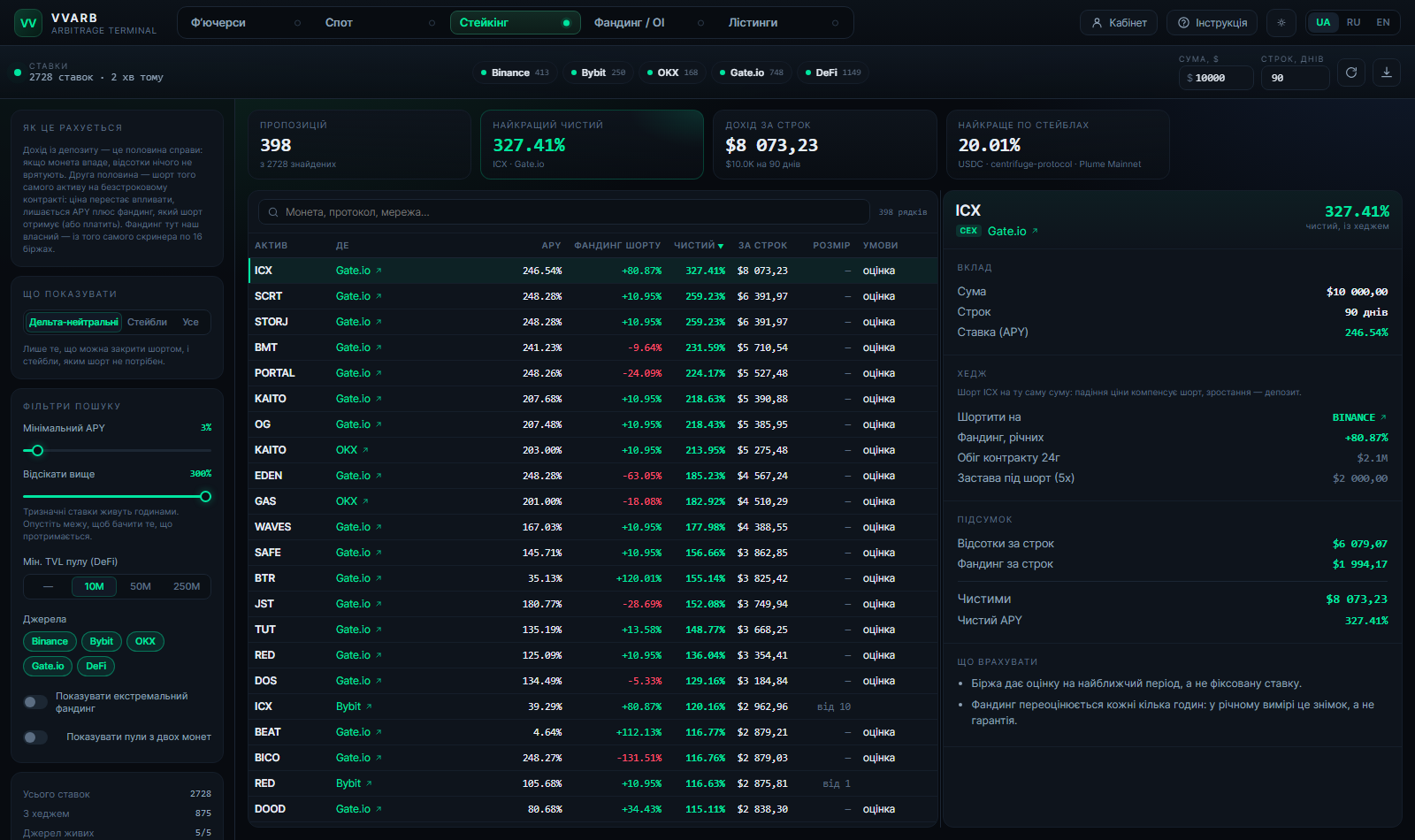This screenshot has height=840, width=1415.
Task: Click the external arrow next to Gate.io in BMT row
Action: pyautogui.click(x=379, y=347)
